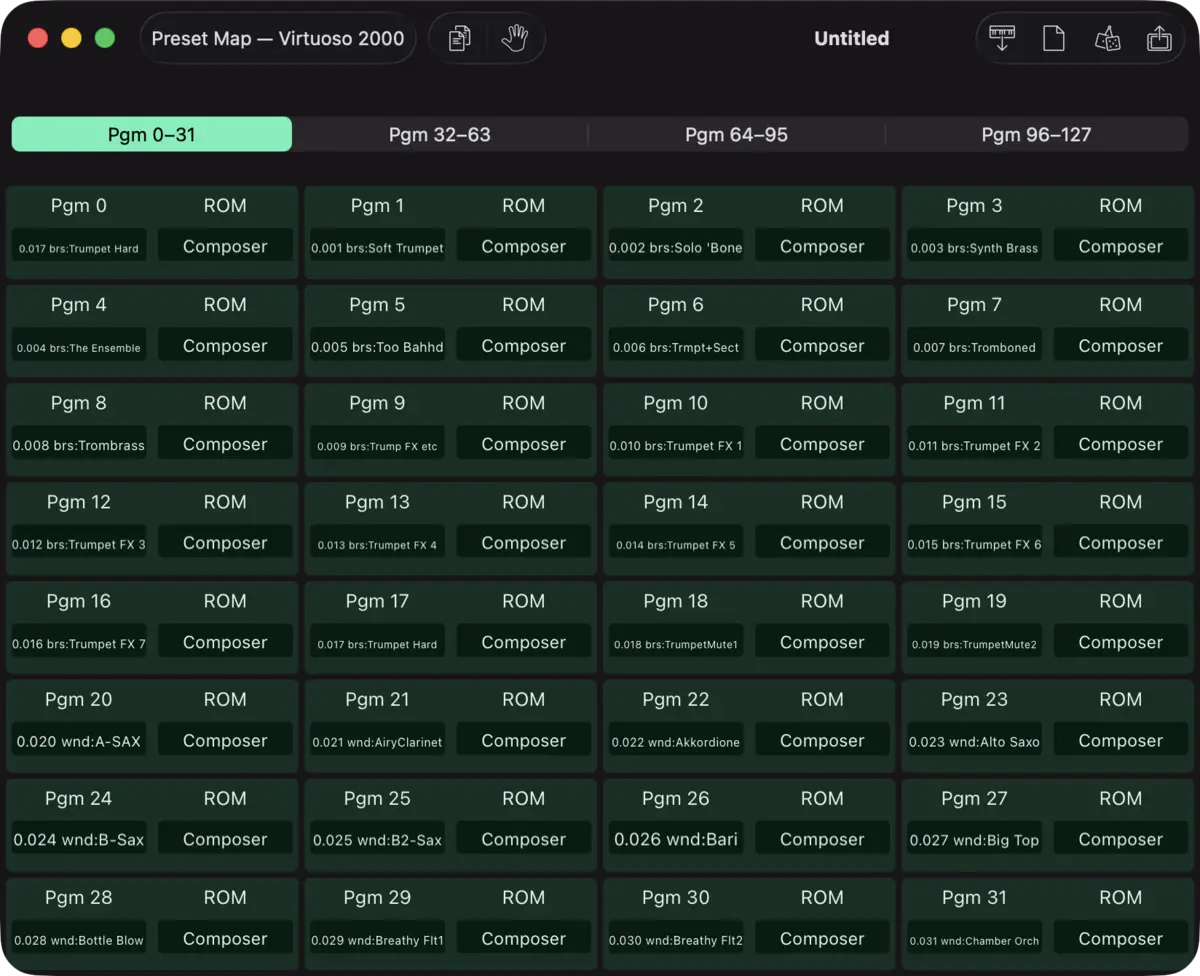Image resolution: width=1200 pixels, height=976 pixels.
Task: Open the Preset Map — Virtuoso 2000 title button
Action: pos(278,39)
